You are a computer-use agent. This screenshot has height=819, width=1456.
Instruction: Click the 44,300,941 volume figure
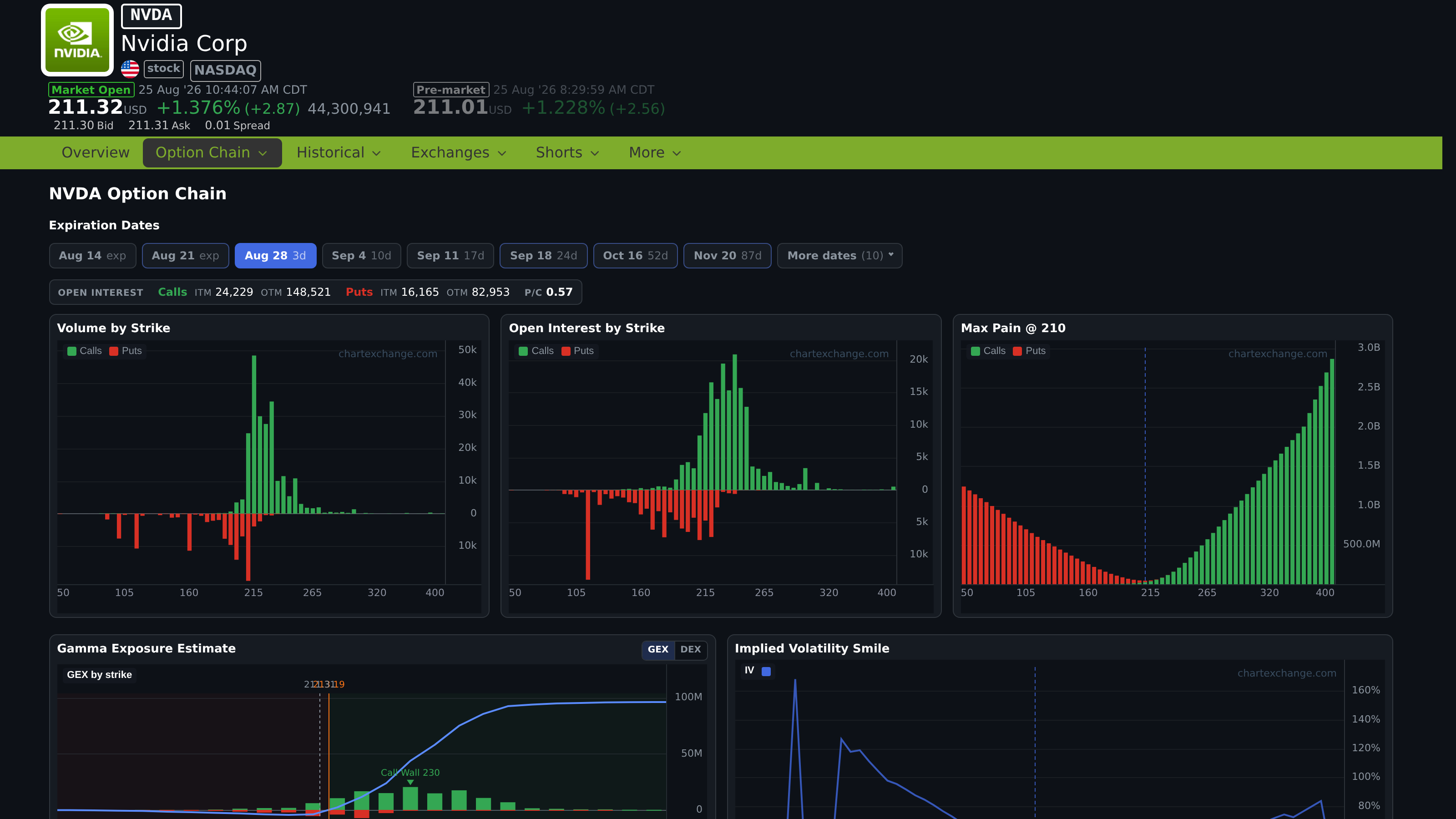tap(349, 109)
